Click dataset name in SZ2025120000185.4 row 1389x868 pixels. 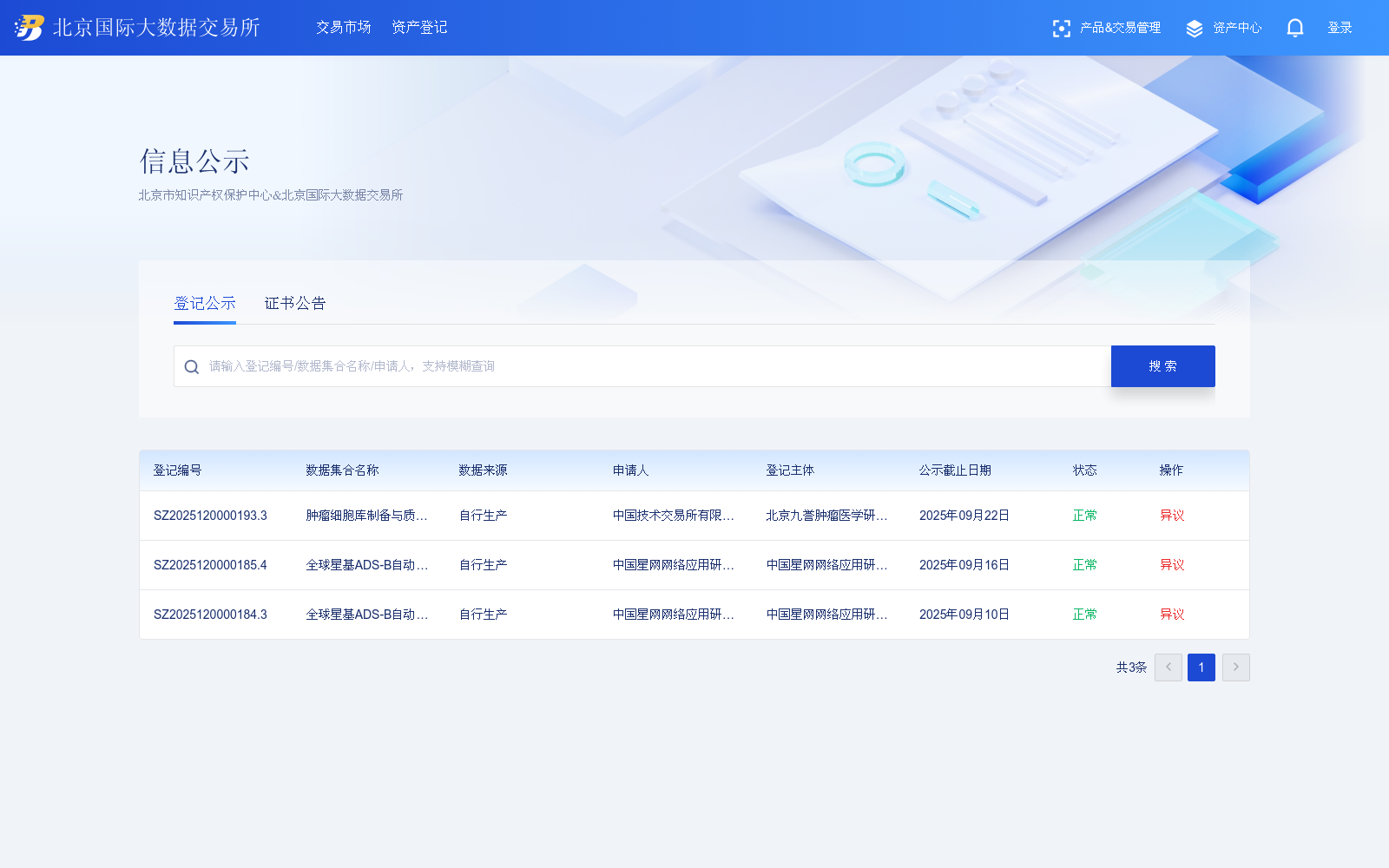coord(367,565)
